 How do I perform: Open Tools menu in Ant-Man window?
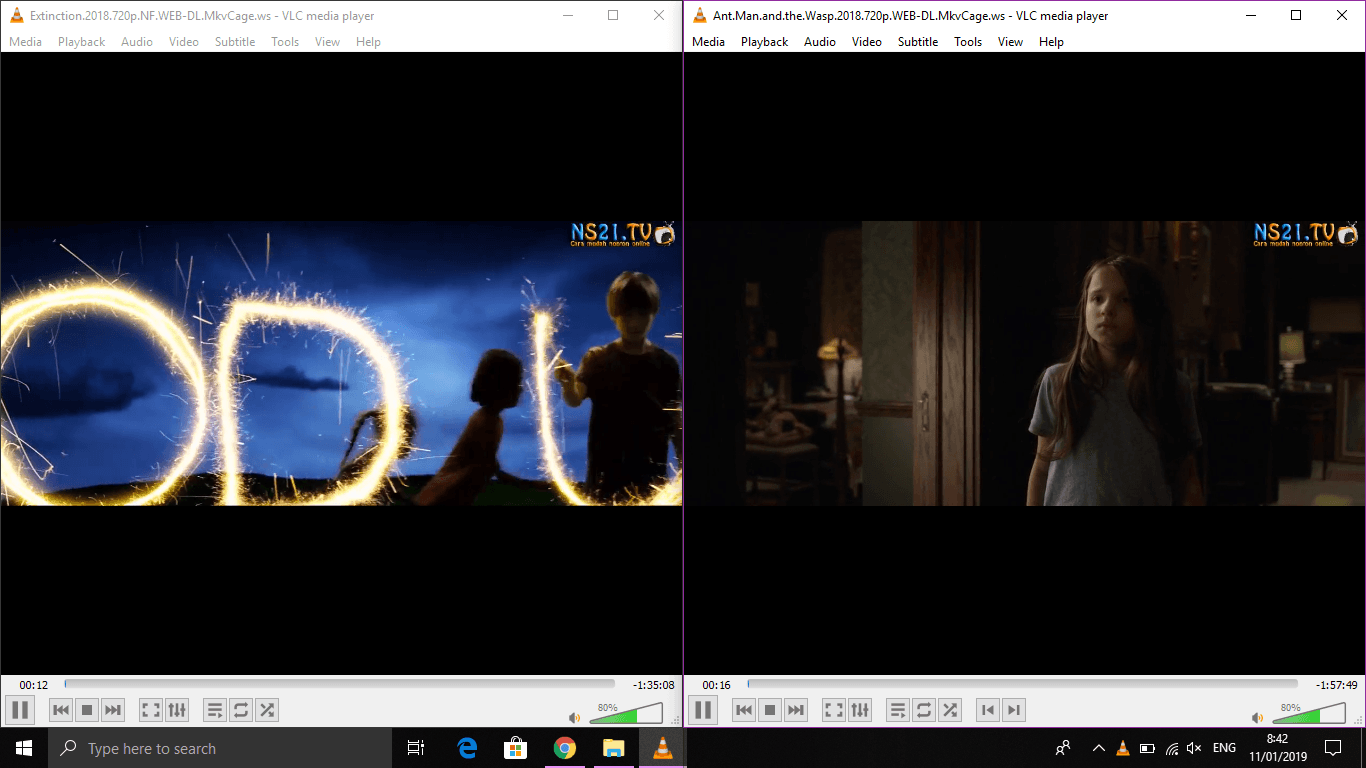(x=968, y=42)
